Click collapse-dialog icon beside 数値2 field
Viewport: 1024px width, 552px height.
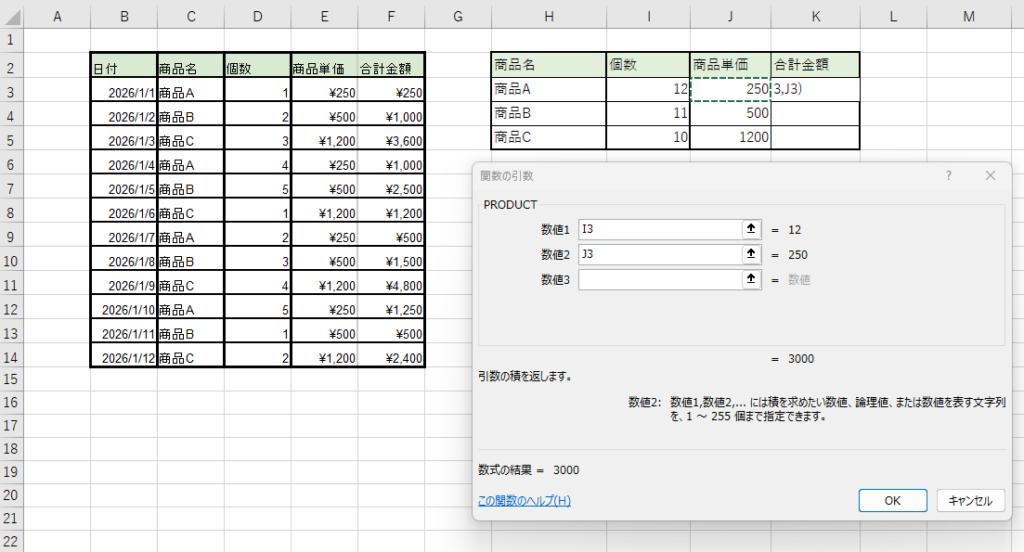(x=752, y=254)
